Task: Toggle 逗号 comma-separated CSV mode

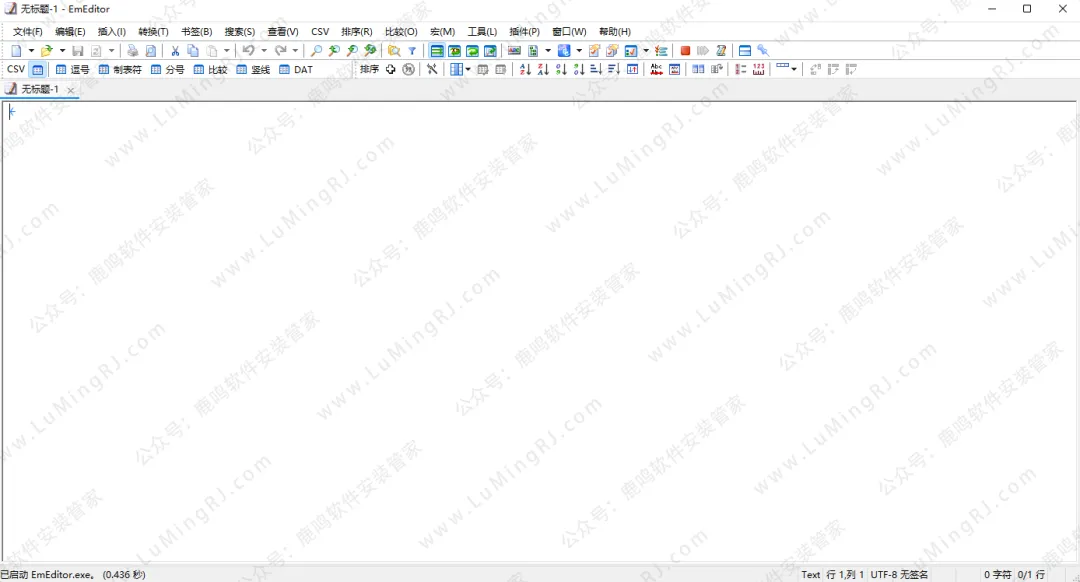Action: pos(72,70)
